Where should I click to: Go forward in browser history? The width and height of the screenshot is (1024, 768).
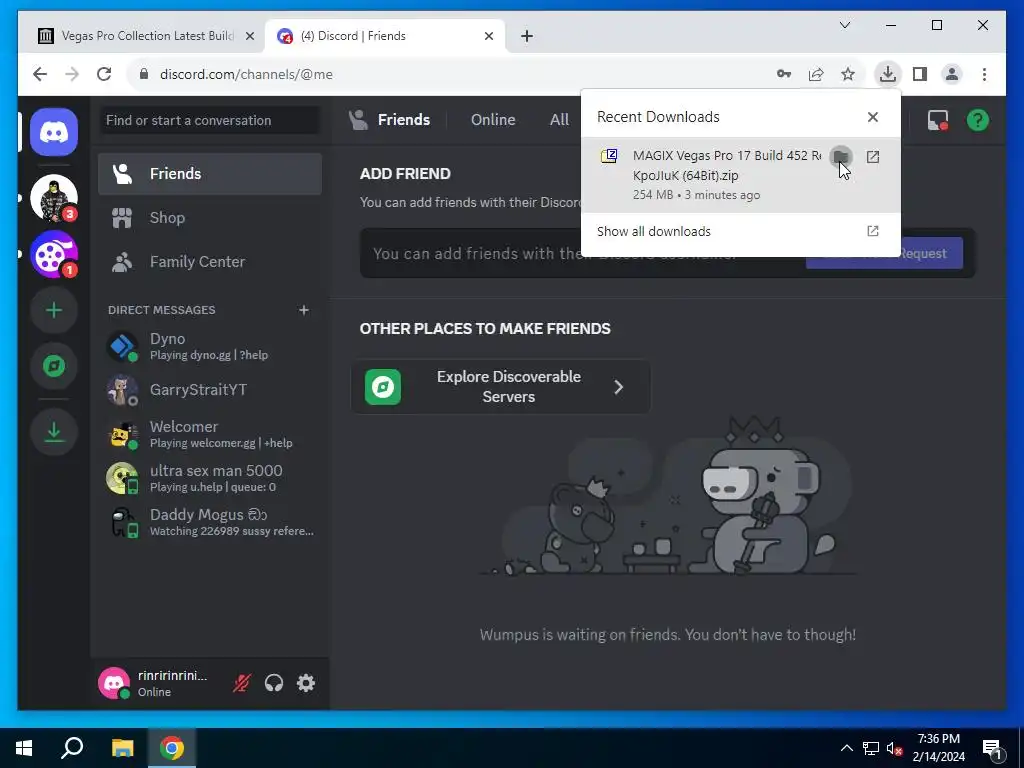(72, 74)
